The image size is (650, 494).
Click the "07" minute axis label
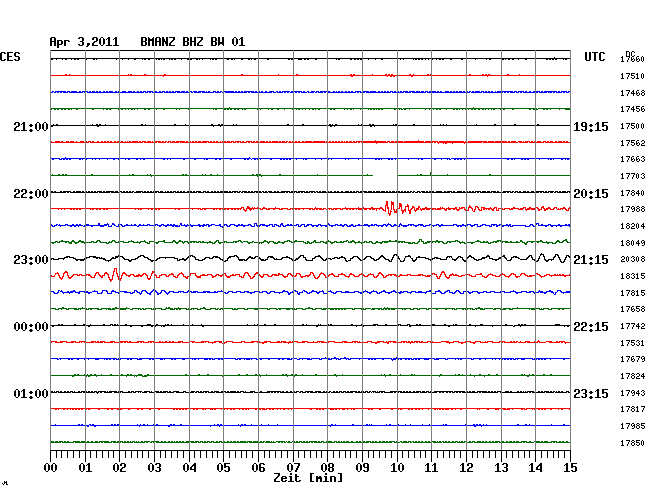pyautogui.click(x=293, y=468)
